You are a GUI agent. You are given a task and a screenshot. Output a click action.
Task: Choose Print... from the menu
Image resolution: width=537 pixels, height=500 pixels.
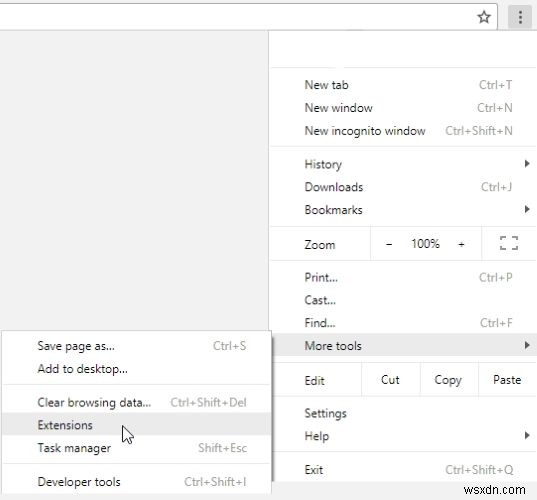pyautogui.click(x=404, y=277)
